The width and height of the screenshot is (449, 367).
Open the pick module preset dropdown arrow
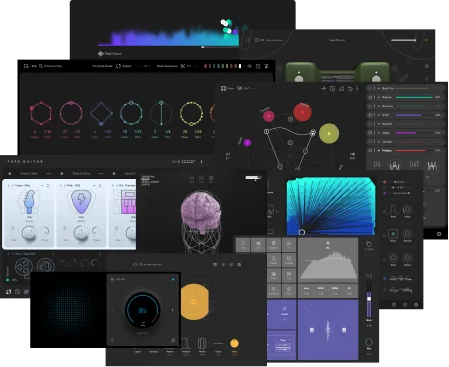tap(94, 185)
